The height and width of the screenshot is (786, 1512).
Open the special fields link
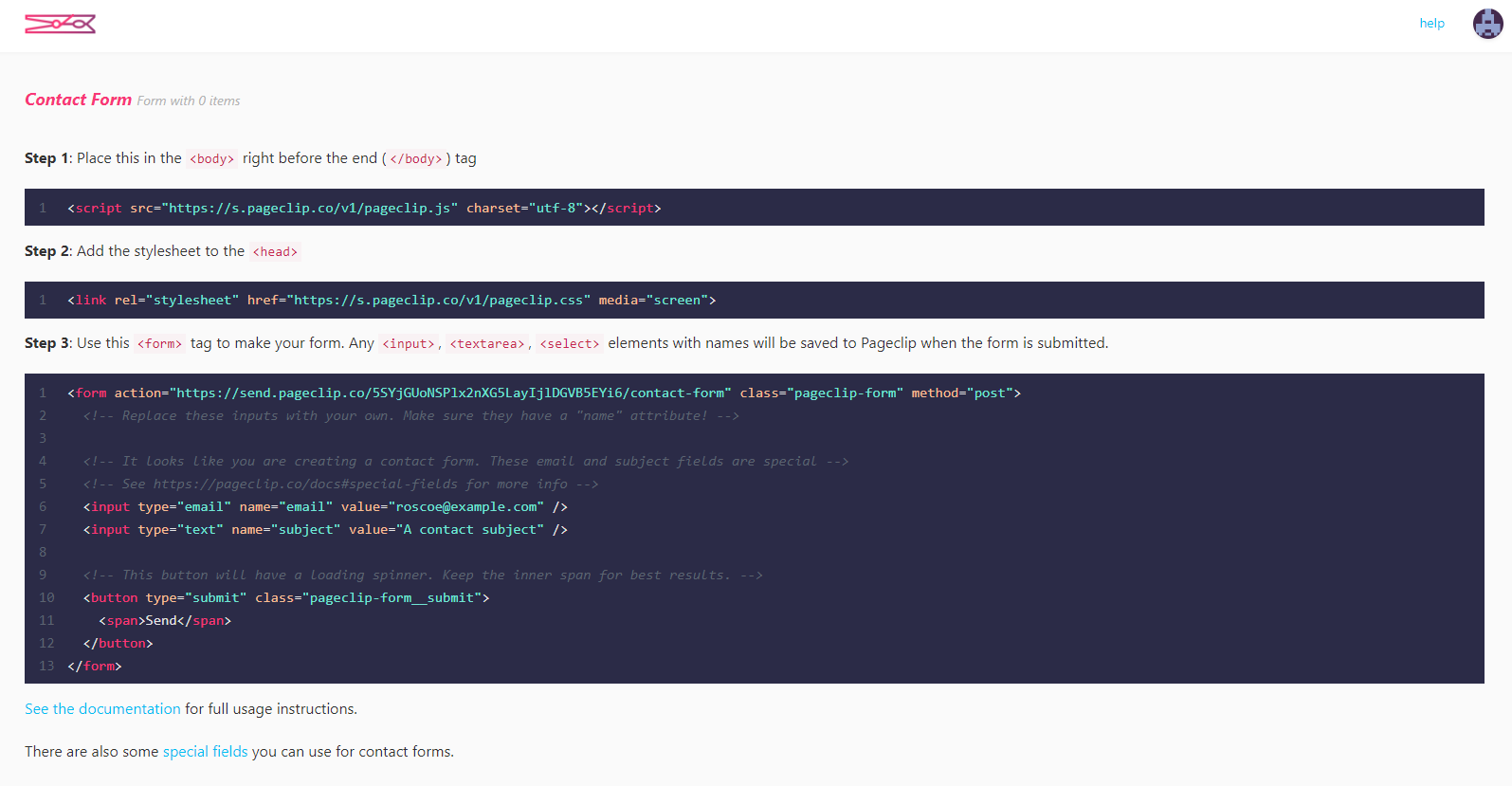pyautogui.click(x=205, y=752)
